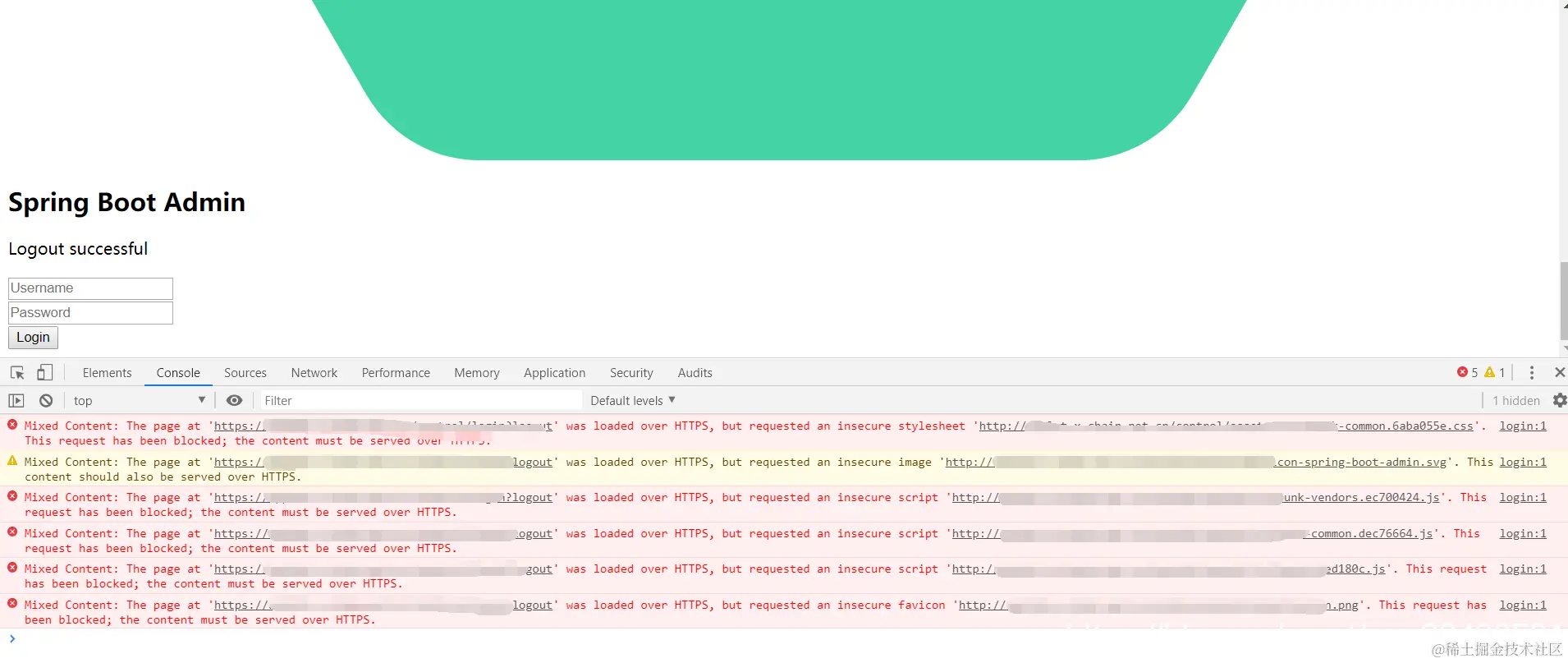Screen dimensions: 1568x663
Task: Open login:1 link of common.dec76664.js error
Action: (x=1523, y=533)
